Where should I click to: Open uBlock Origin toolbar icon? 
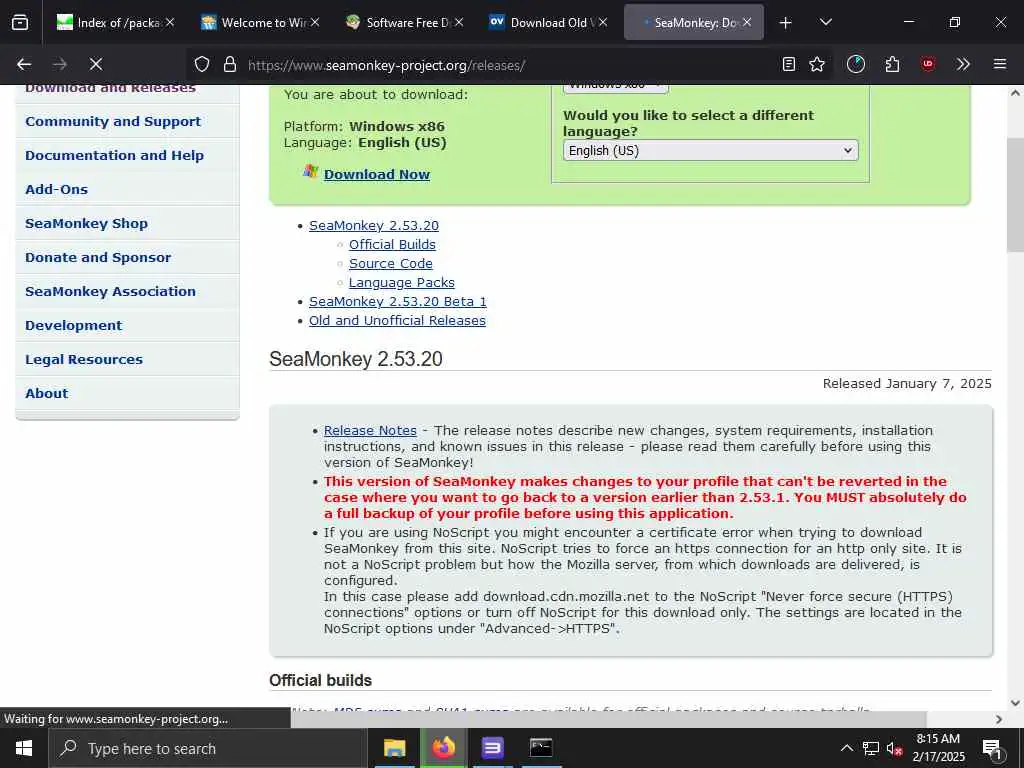[x=928, y=64]
